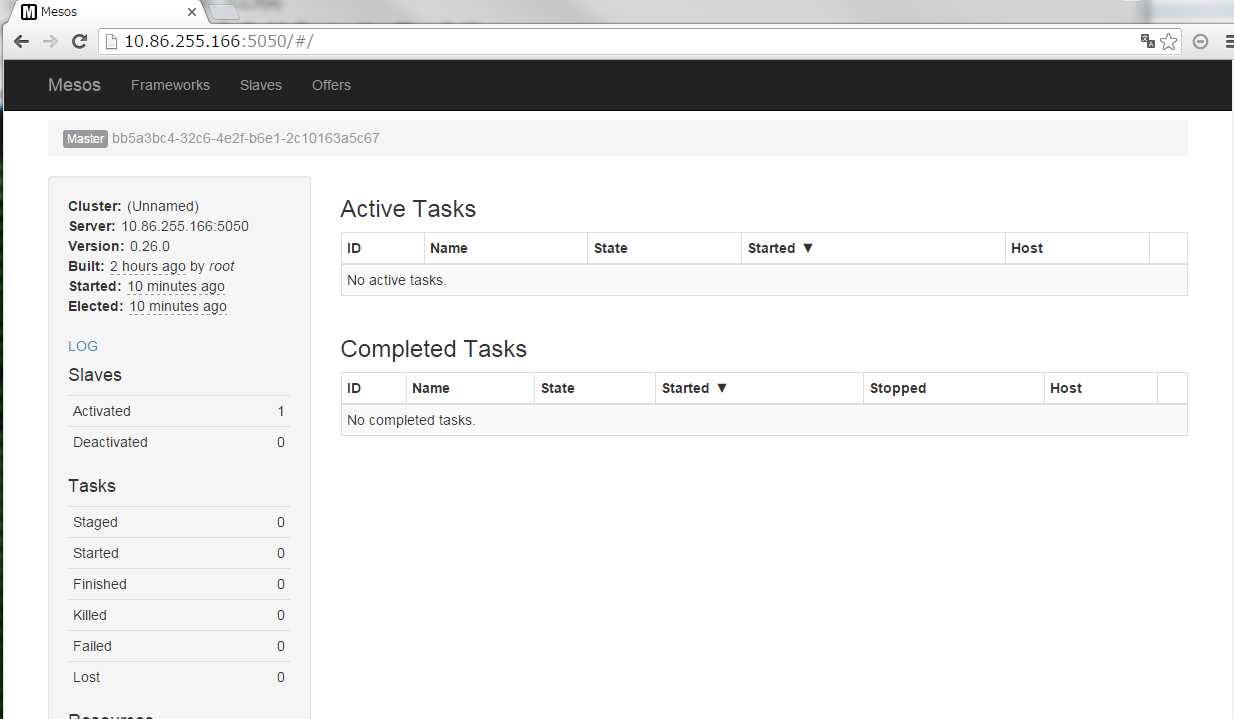Click the master ID bb5a3bc4-32c6-4e2f-b6e1-2c10163a5c67
The width and height of the screenshot is (1234, 719).
pyautogui.click(x=246, y=138)
